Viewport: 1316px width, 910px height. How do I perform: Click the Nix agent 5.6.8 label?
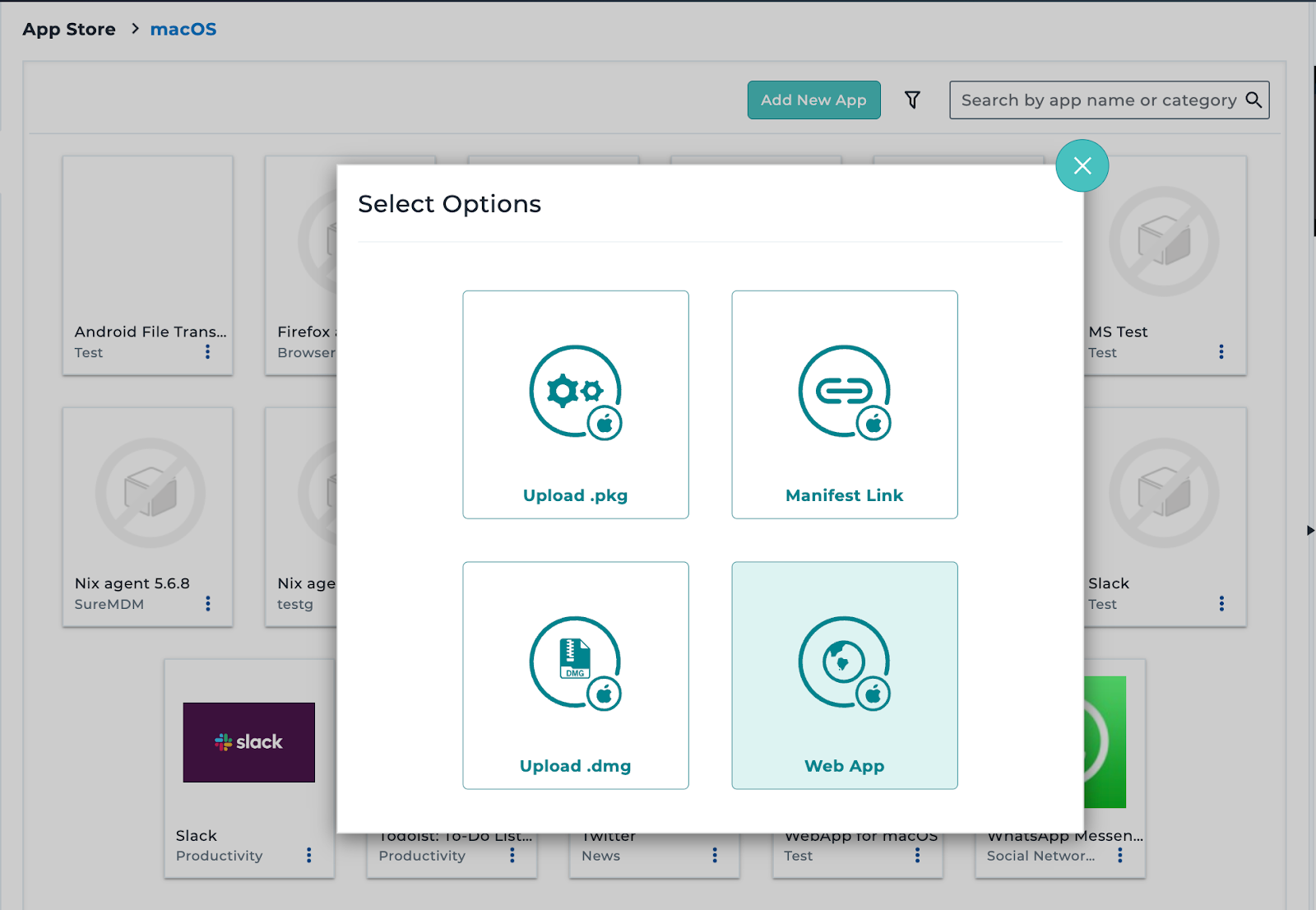132,583
